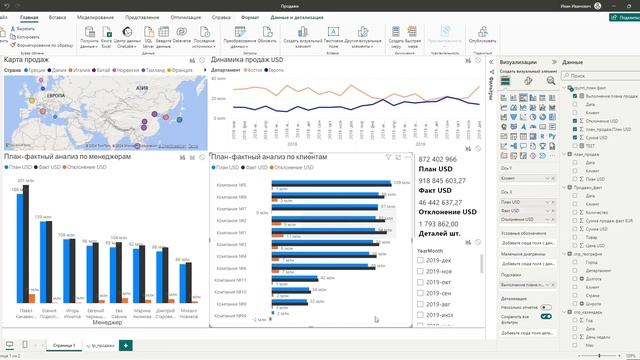Viewport: 640px width, 360px height.
Task: Check the 2019-ноя slicer box
Action: pyautogui.click(x=420, y=271)
